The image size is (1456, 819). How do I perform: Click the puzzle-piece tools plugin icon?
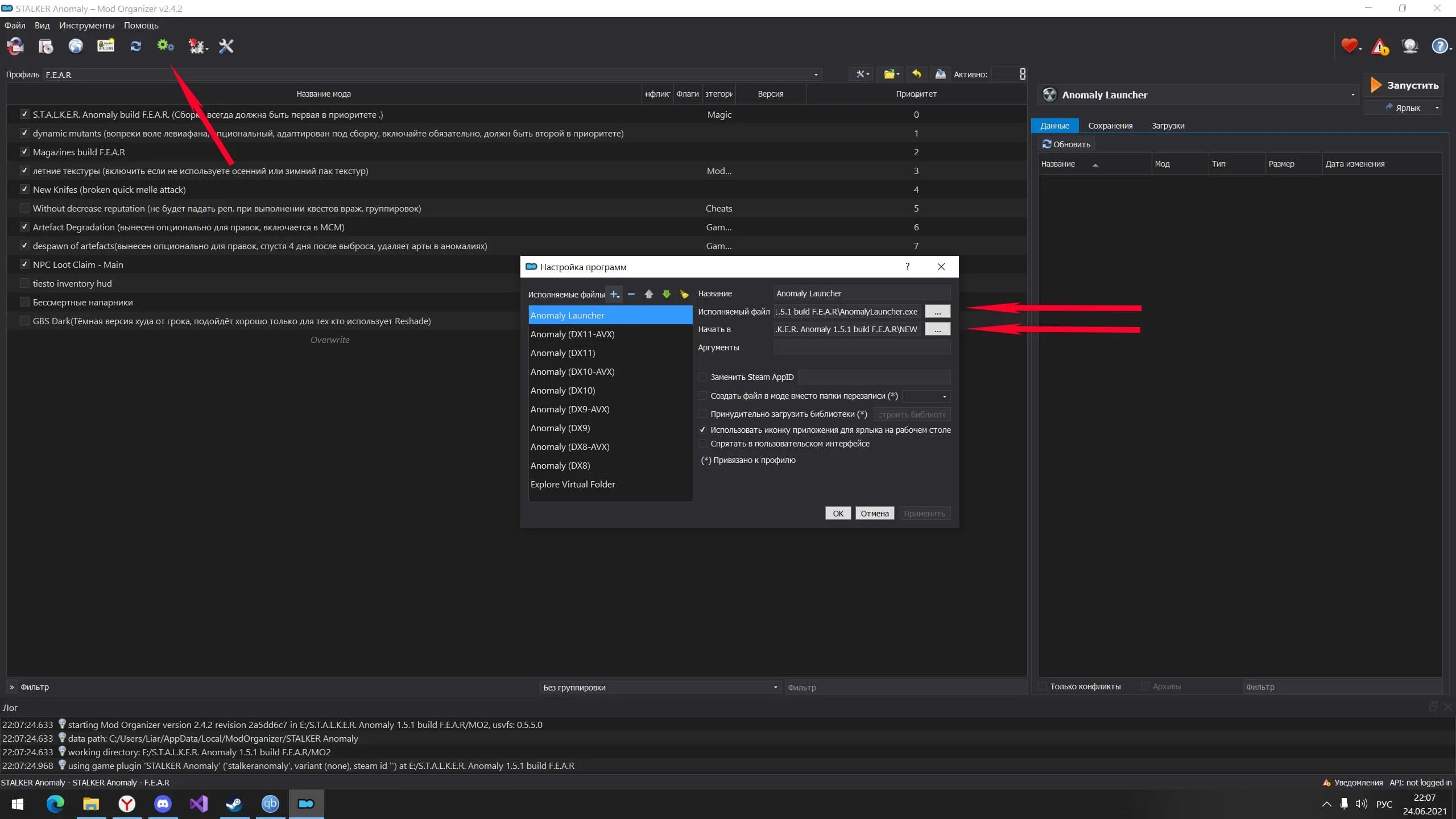click(x=197, y=46)
